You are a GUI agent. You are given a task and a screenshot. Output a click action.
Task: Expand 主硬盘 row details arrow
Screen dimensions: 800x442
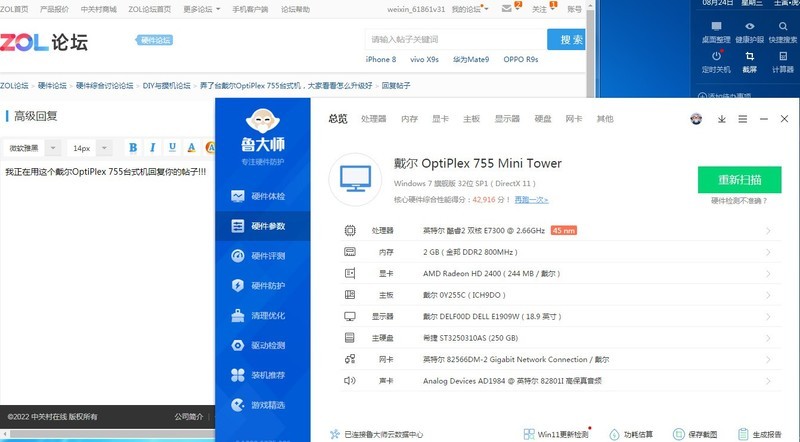pyautogui.click(x=768, y=338)
